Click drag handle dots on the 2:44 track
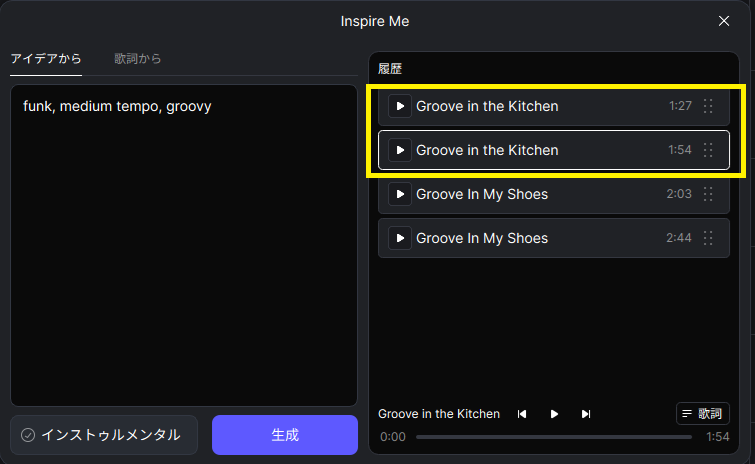The height and width of the screenshot is (464, 755). click(708, 238)
